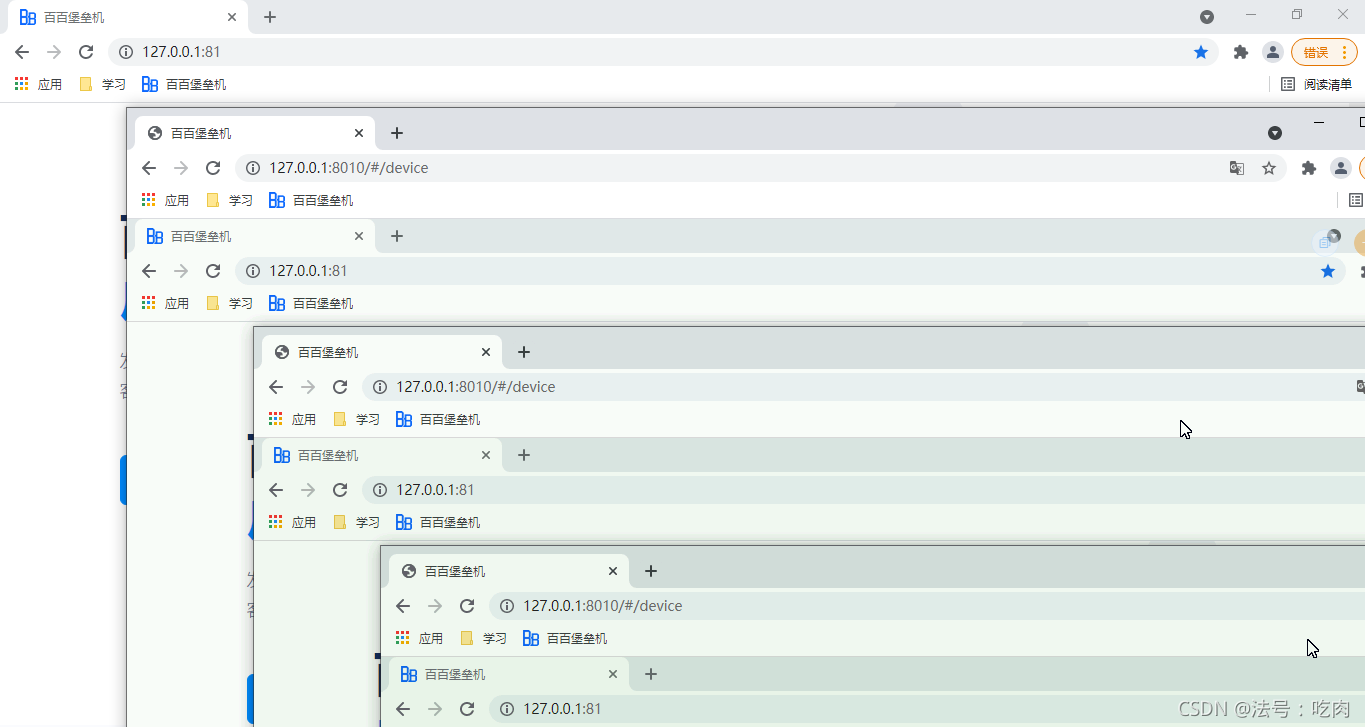
Task: Open 学习 folder in middle 8010/#/device window
Action: (x=357, y=419)
